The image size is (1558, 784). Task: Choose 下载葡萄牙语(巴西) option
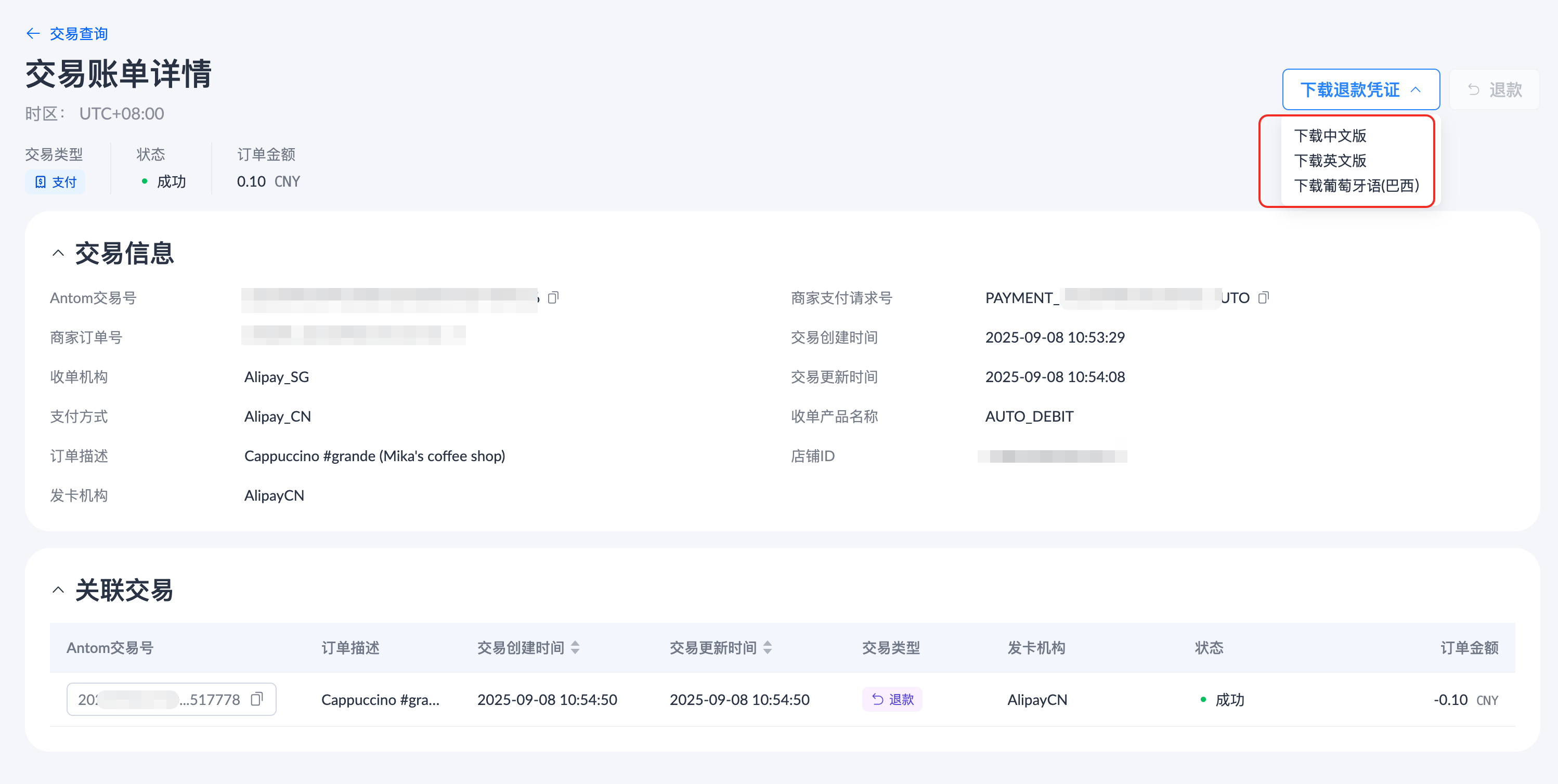pos(1356,186)
